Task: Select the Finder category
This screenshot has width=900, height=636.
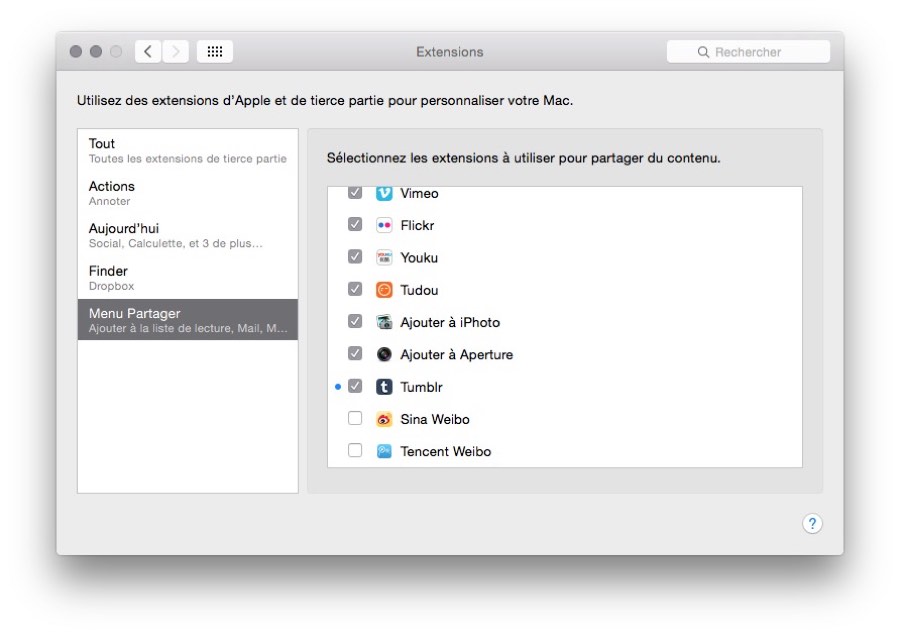Action: 188,278
